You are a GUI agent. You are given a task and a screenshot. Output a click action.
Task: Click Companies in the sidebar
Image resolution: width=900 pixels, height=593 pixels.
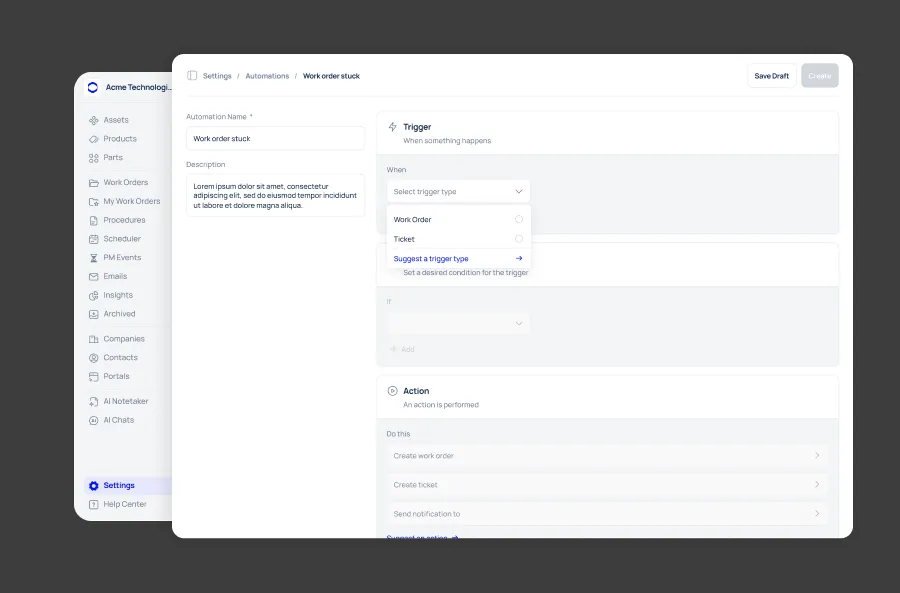(124, 339)
